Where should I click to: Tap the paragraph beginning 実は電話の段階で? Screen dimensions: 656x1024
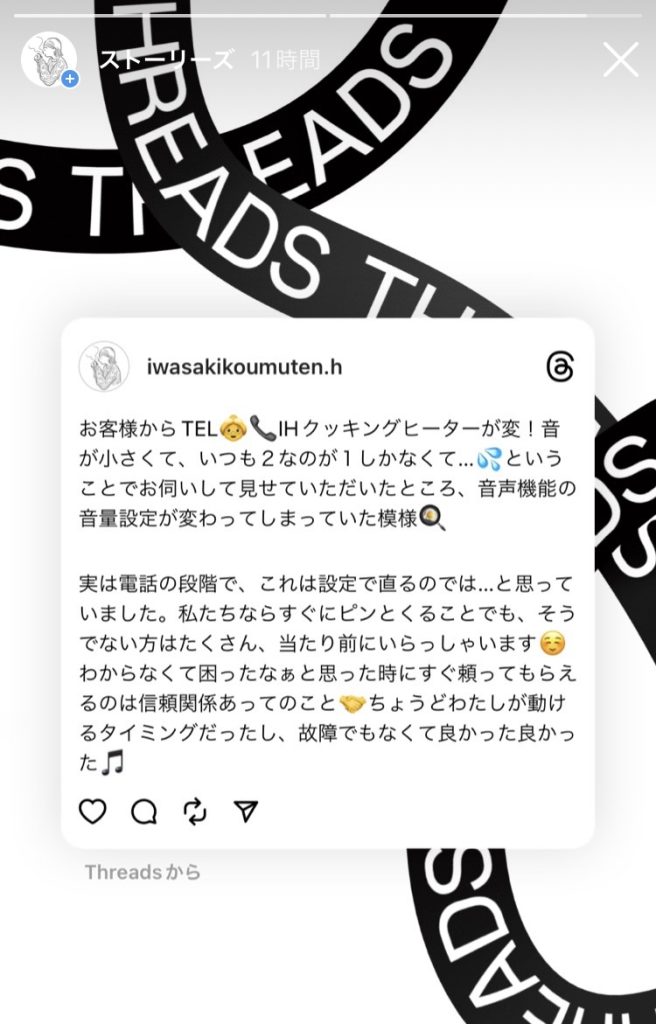tap(328, 673)
